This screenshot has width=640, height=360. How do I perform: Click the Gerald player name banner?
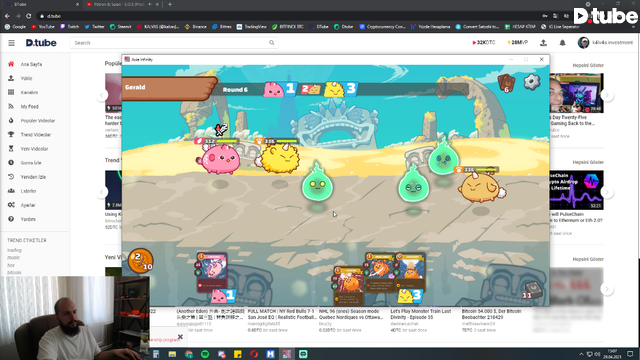coord(169,88)
